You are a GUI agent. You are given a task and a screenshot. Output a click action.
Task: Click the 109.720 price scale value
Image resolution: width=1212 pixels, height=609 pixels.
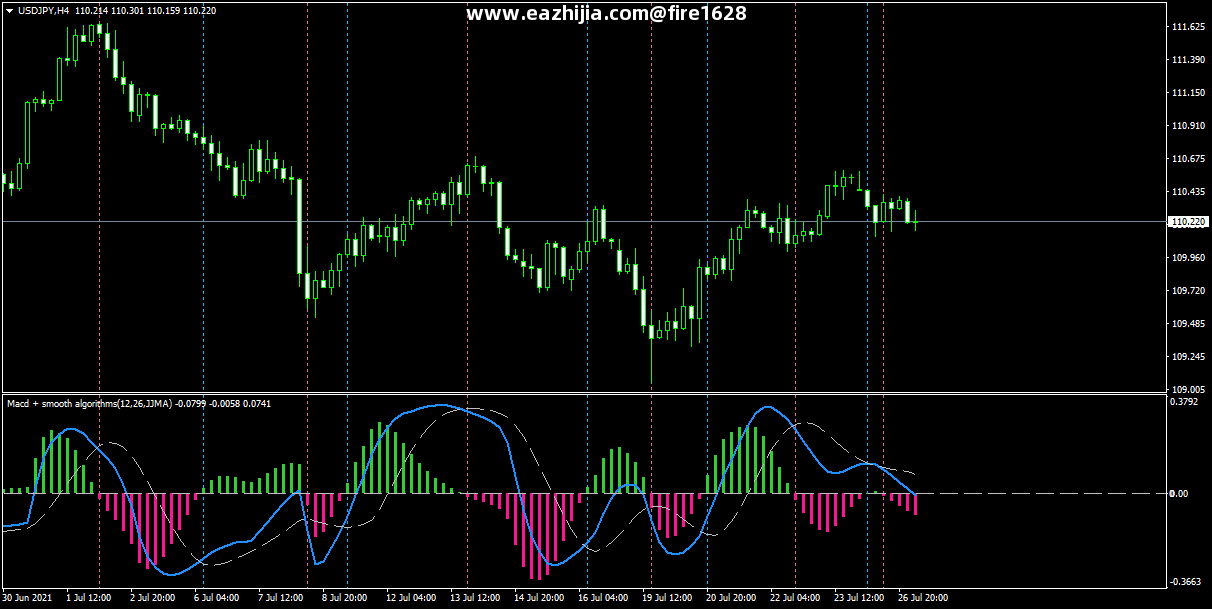click(1186, 291)
